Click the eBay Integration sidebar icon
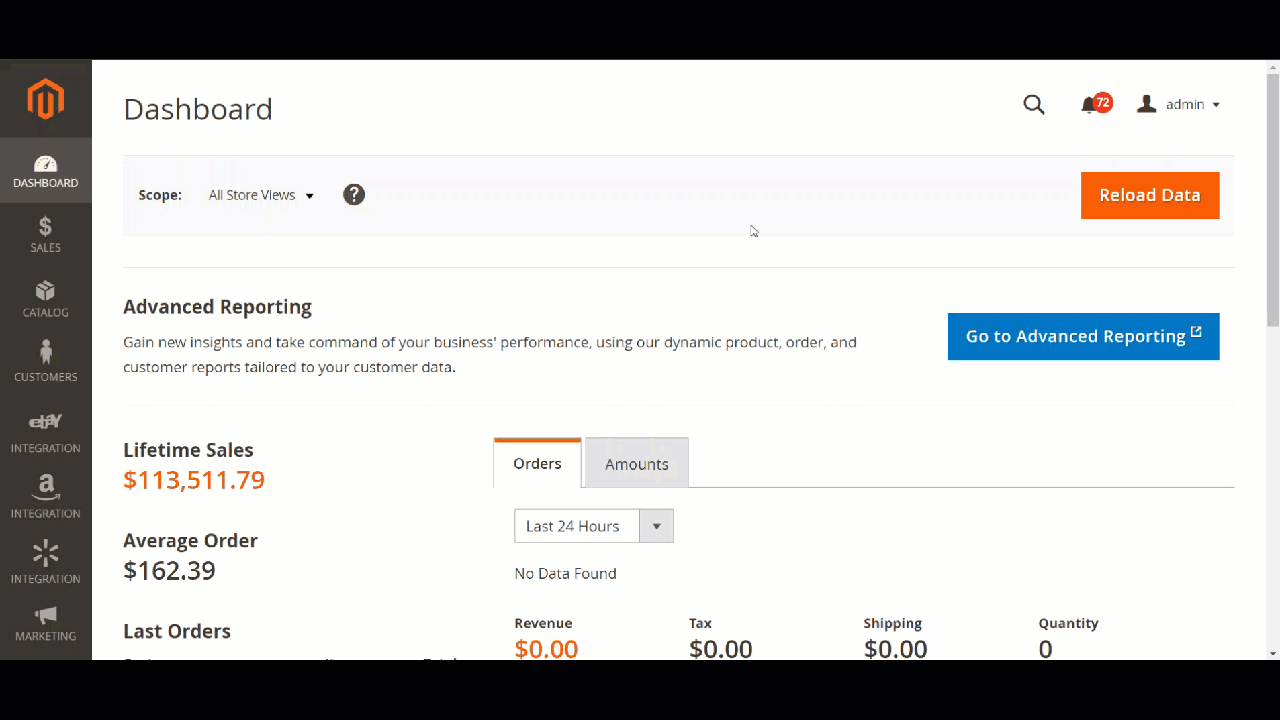This screenshot has width=1280, height=720. tap(45, 430)
